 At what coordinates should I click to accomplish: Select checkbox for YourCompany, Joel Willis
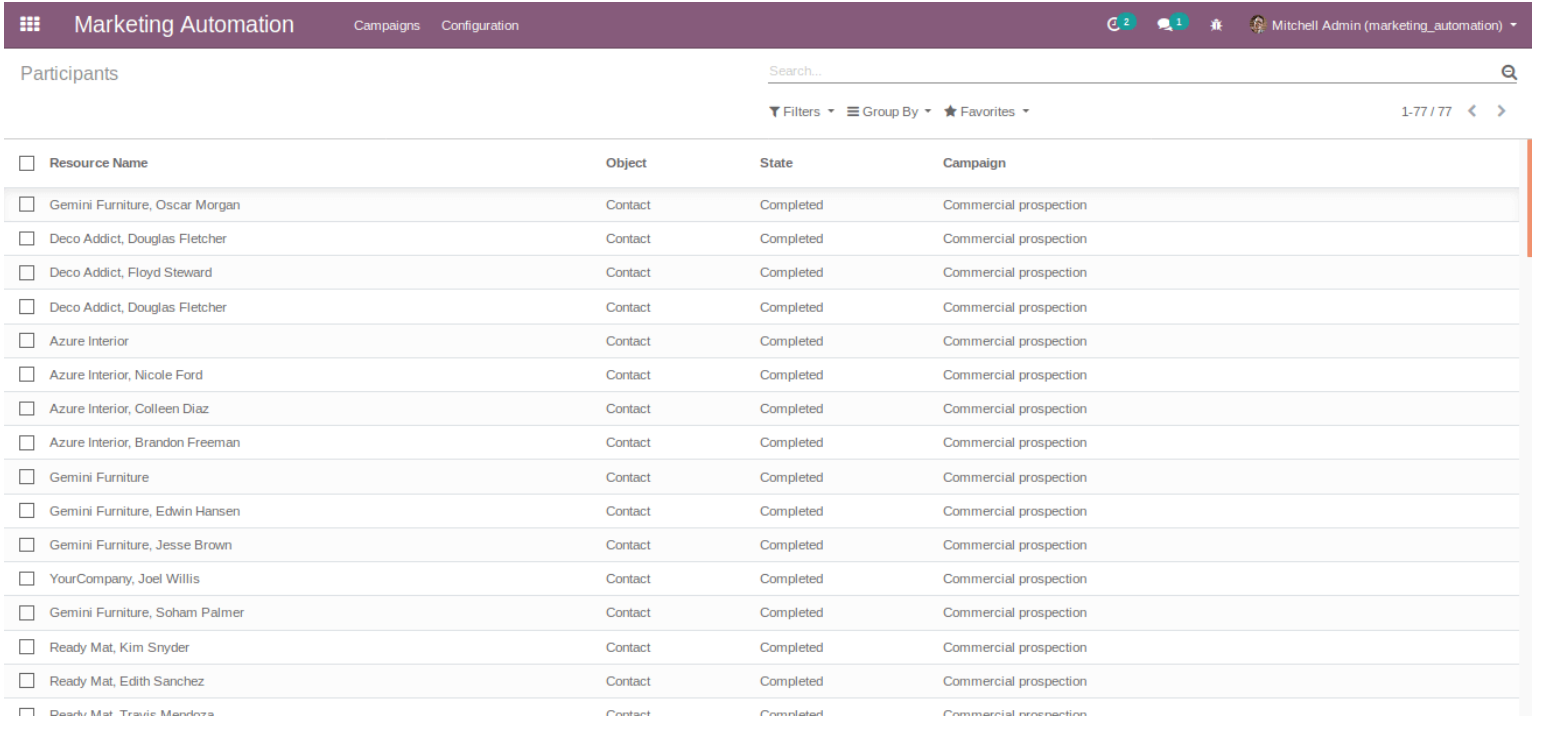[27, 579]
